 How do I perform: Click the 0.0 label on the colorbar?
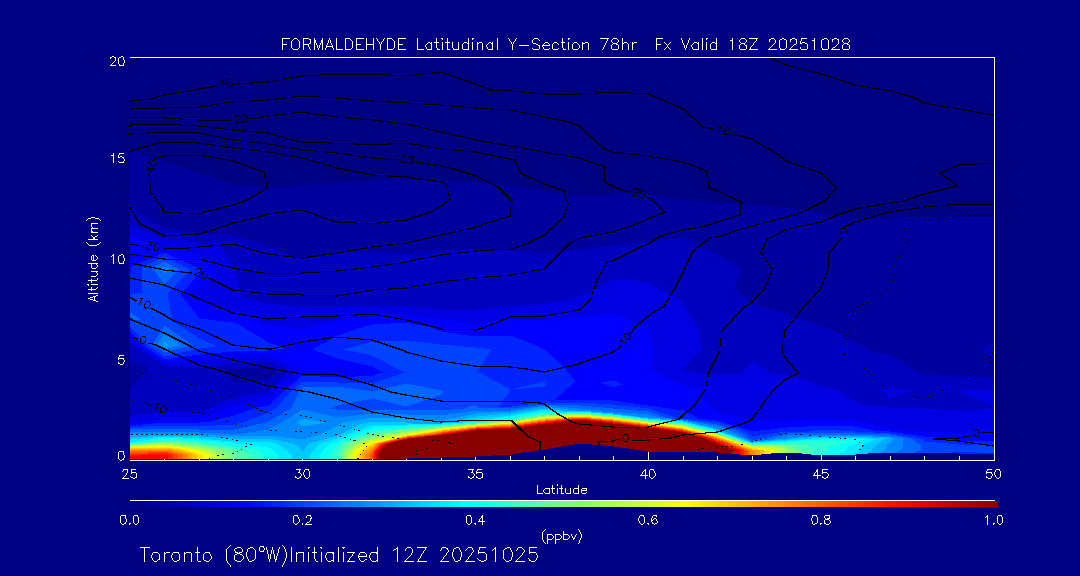[129, 520]
